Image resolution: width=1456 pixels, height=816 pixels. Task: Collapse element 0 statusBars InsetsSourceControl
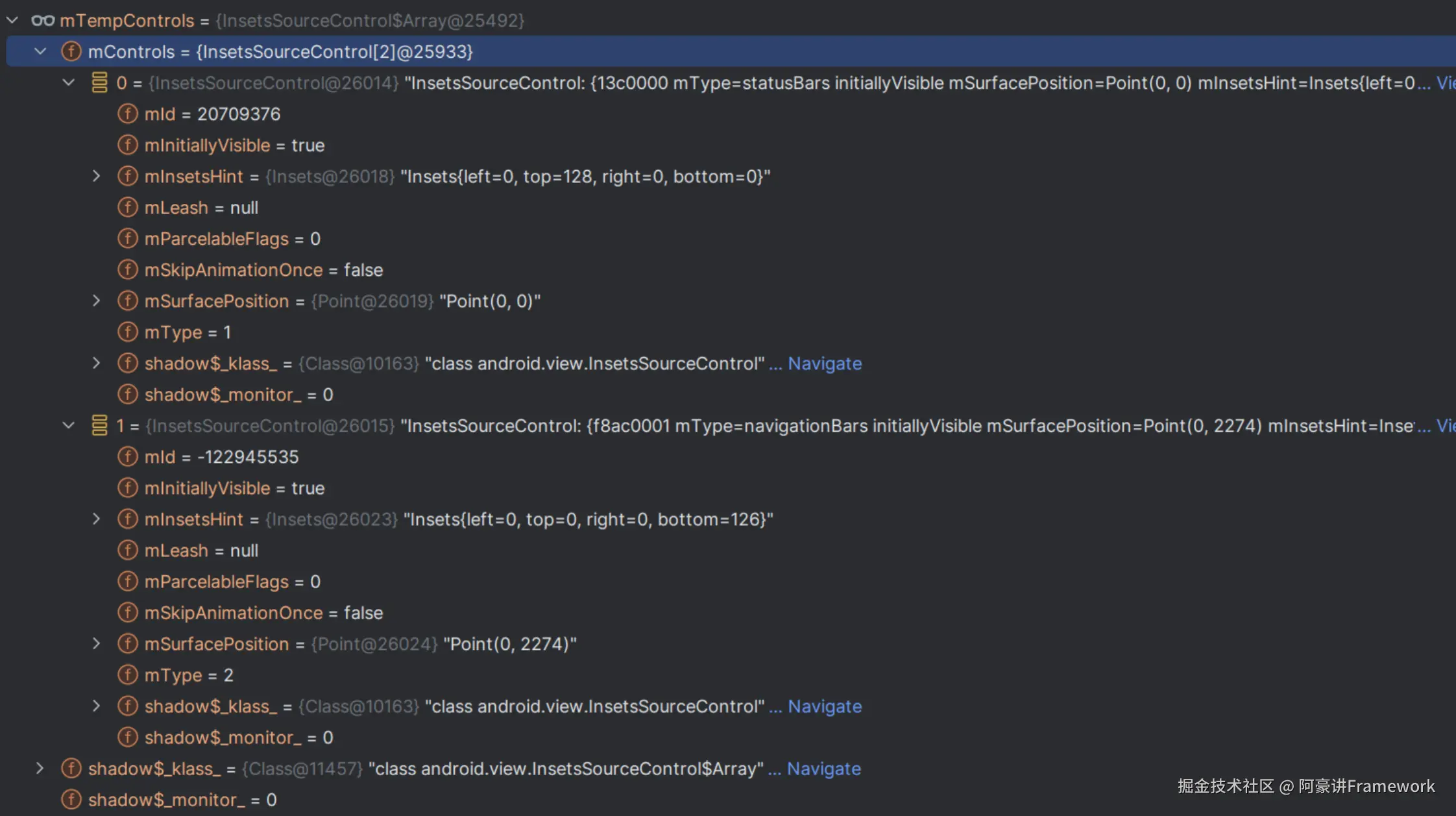(x=69, y=82)
